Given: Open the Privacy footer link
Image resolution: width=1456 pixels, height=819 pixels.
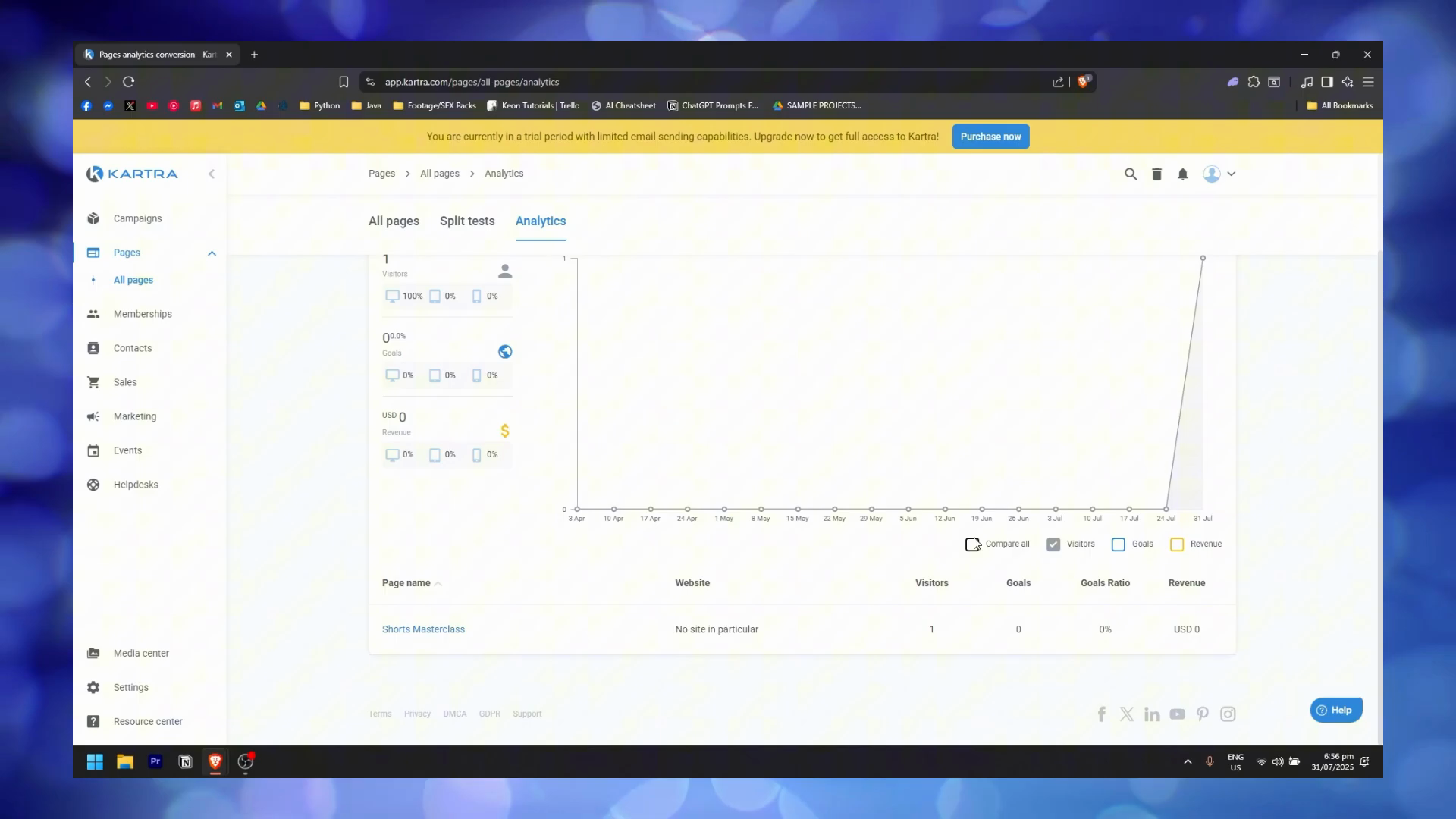Looking at the screenshot, I should [417, 714].
